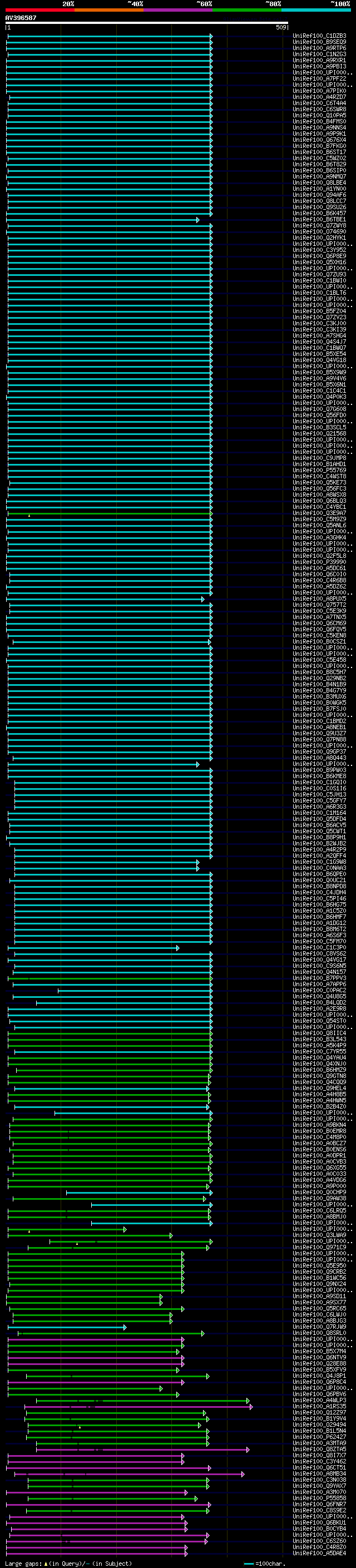Screen dimensions: 356x1568
Task: Select hit UniRef100_C3Y952
Action: point(319,250)
